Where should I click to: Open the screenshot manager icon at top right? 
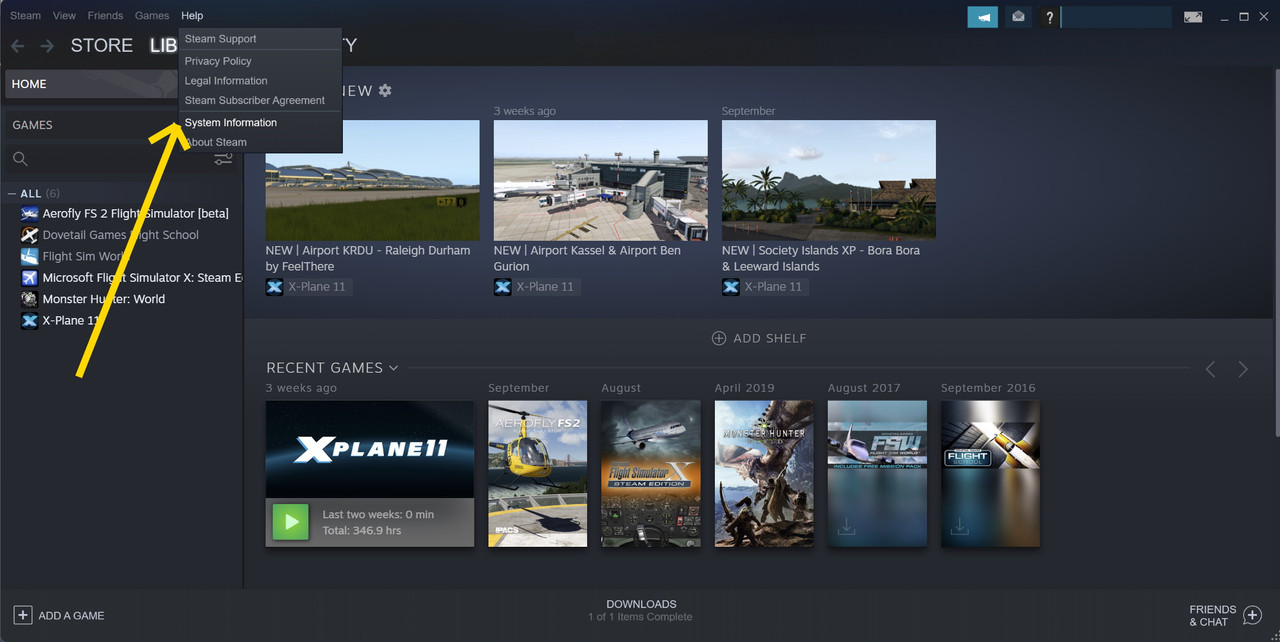pyautogui.click(x=1193, y=17)
